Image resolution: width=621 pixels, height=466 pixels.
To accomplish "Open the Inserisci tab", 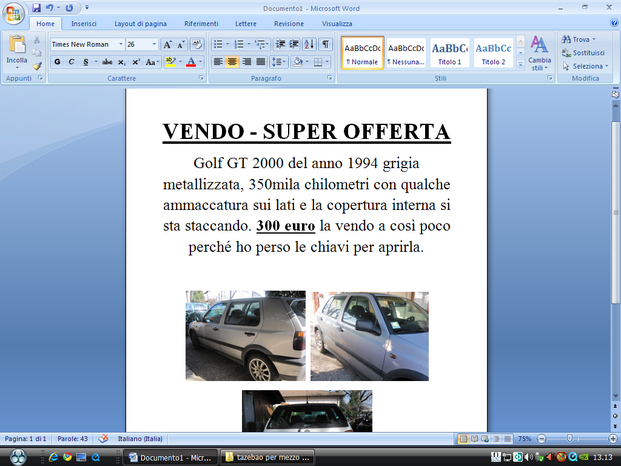I will tap(84, 24).
